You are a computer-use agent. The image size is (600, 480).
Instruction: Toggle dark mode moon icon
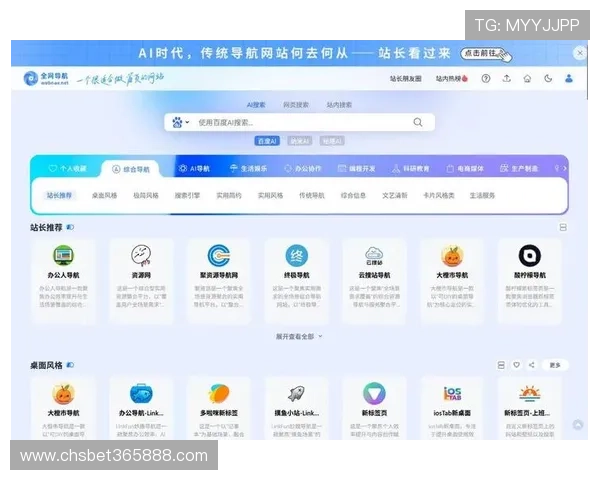(x=548, y=78)
